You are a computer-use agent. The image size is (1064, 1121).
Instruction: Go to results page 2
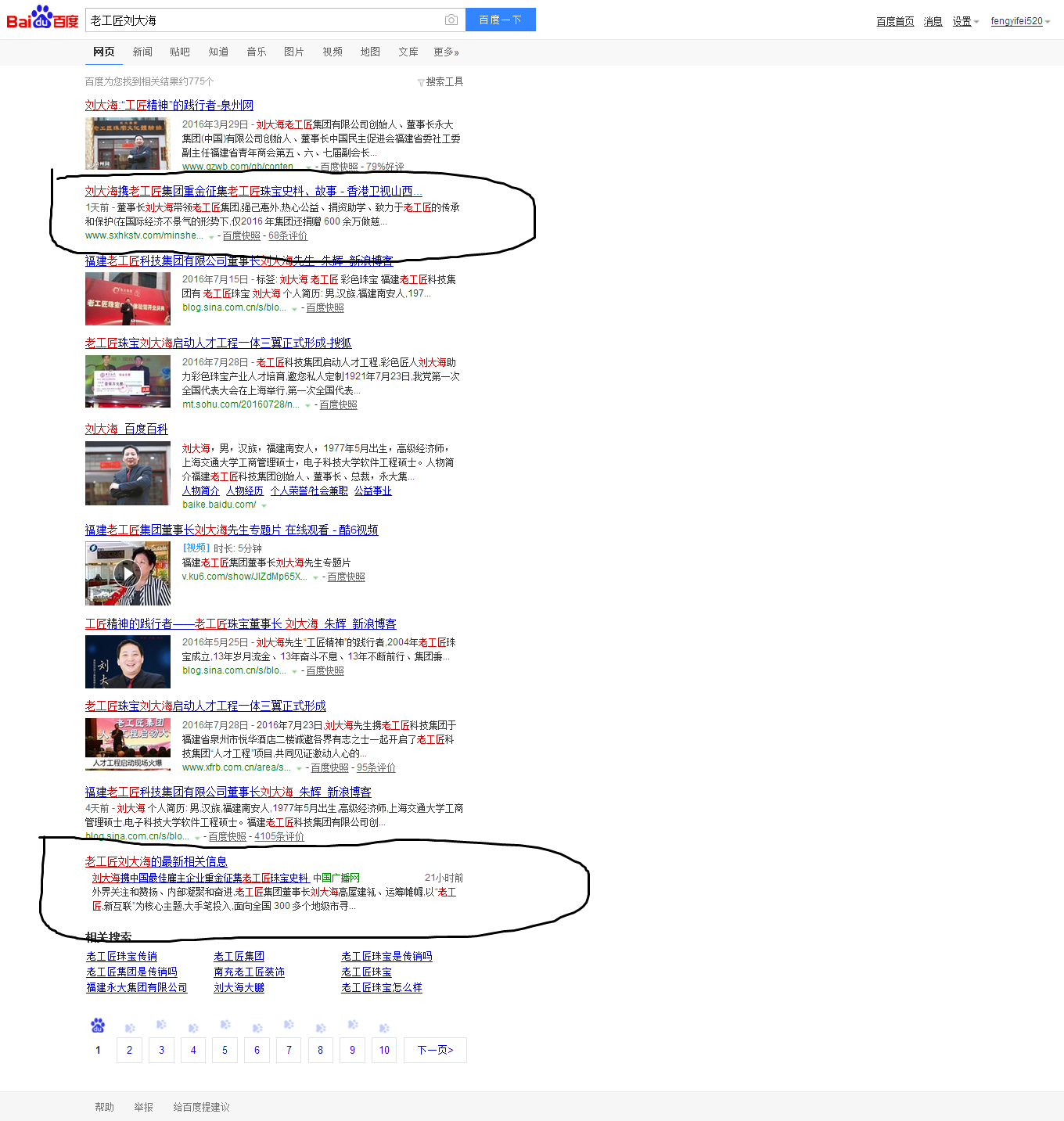(130, 1050)
